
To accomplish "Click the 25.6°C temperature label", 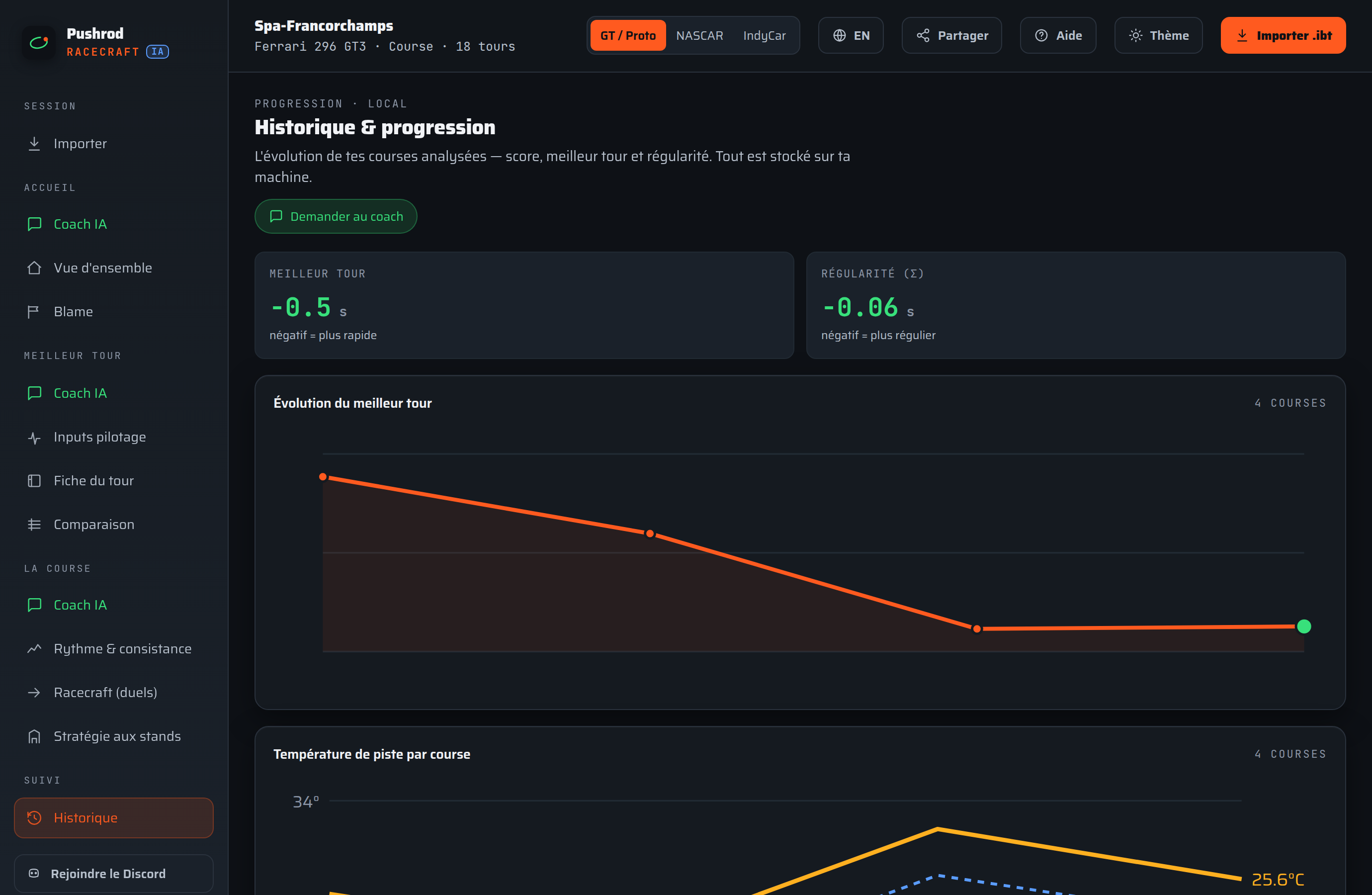I will [1278, 880].
